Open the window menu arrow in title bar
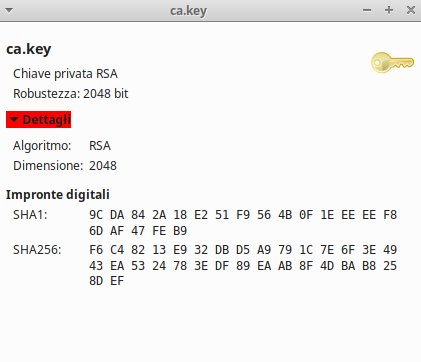Viewport: 421px width, 362px height. (9, 10)
